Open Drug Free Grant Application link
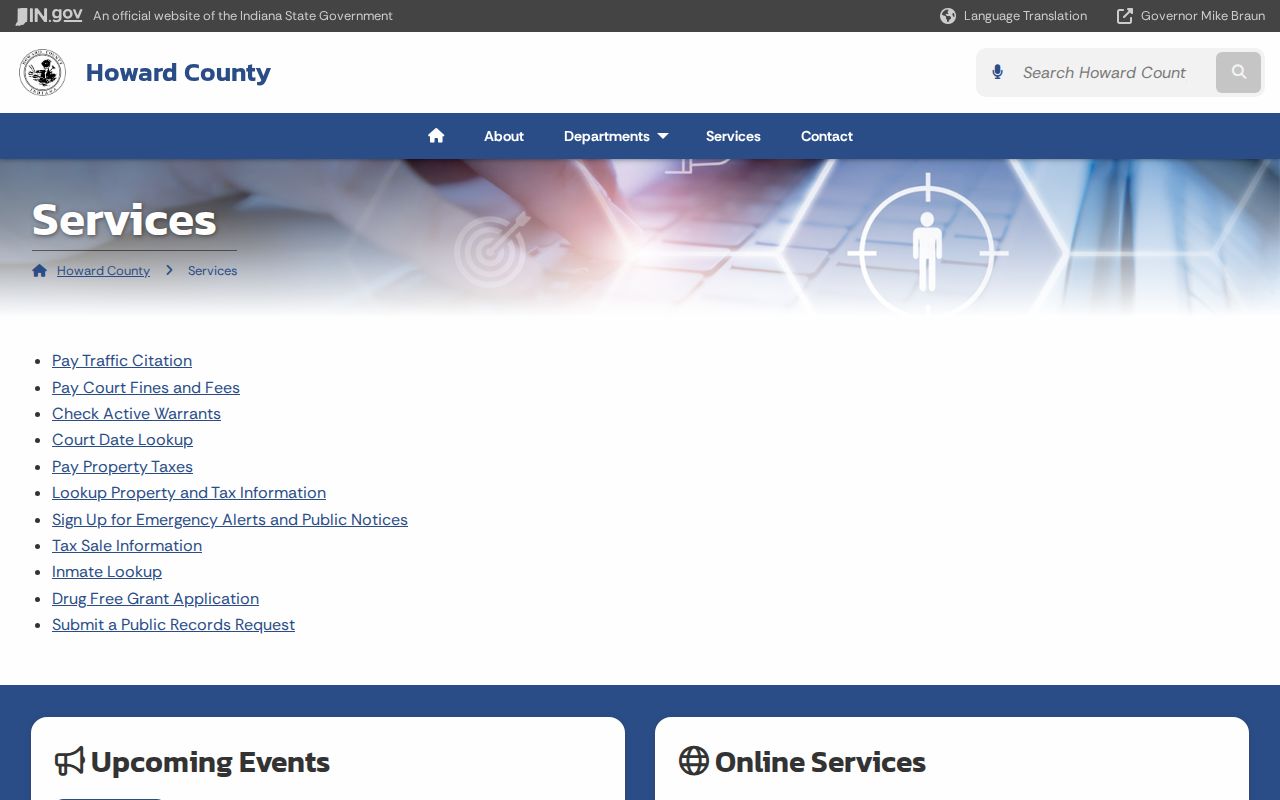 pos(155,599)
